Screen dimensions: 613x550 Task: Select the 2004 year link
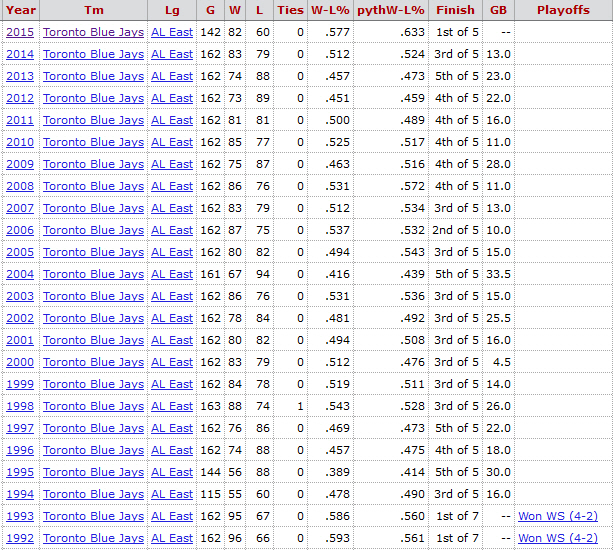pyautogui.click(x=20, y=274)
